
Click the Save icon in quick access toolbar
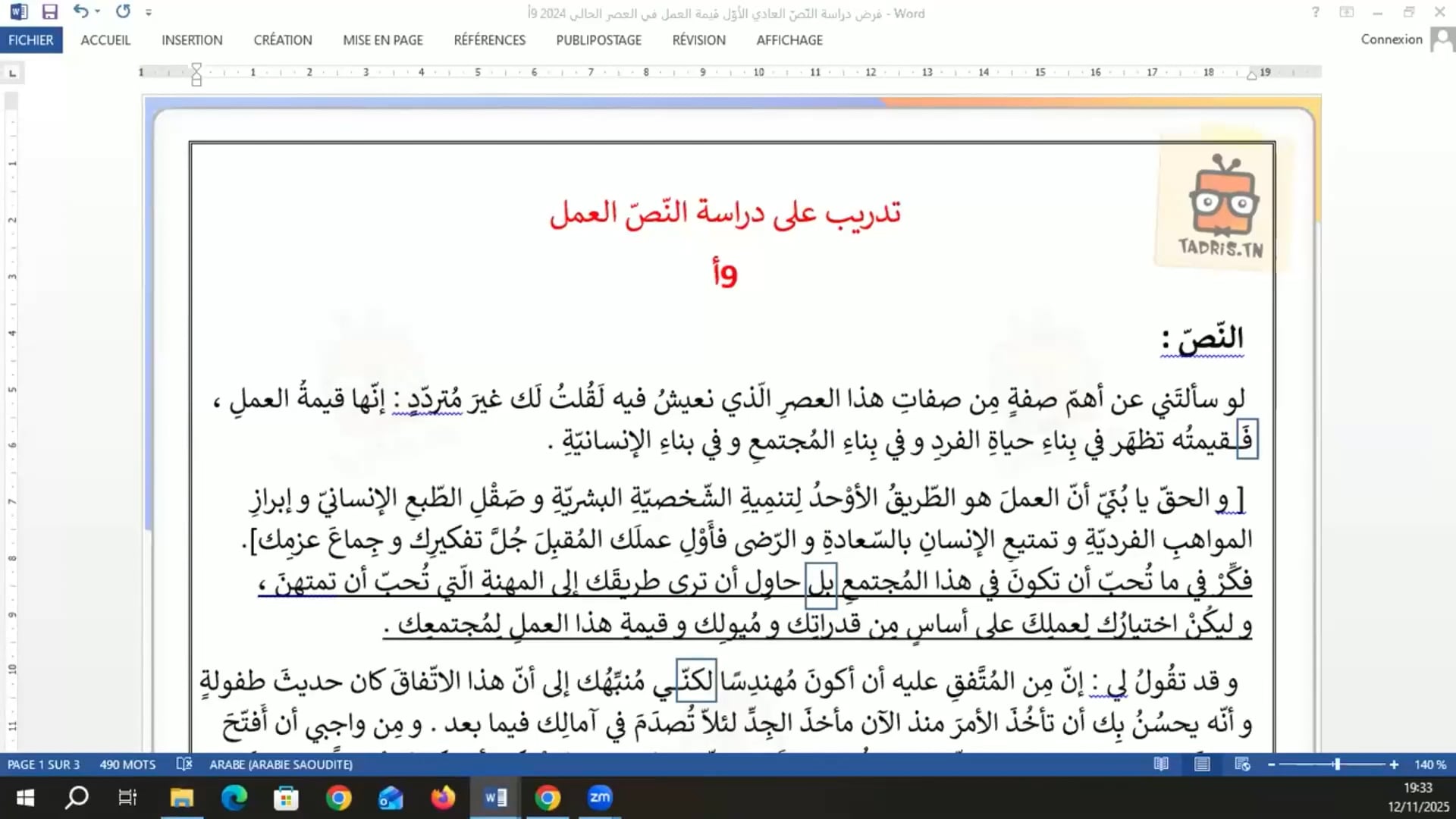49,11
